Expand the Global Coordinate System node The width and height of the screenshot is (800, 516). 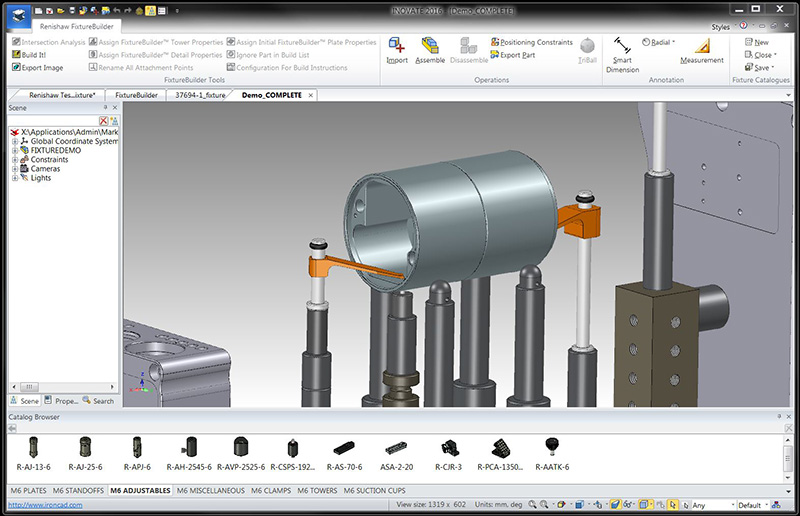[x=14, y=141]
